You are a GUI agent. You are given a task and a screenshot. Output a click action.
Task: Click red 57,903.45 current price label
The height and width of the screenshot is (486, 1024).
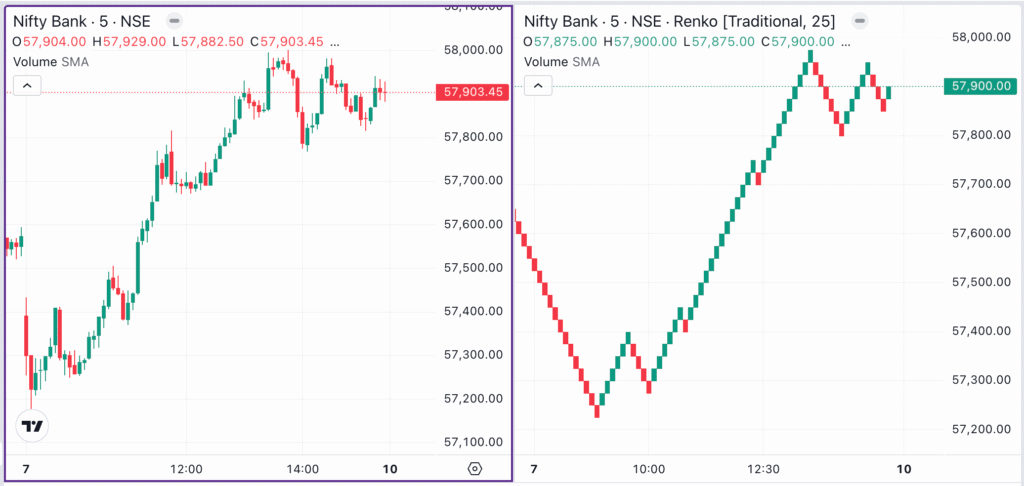point(472,92)
